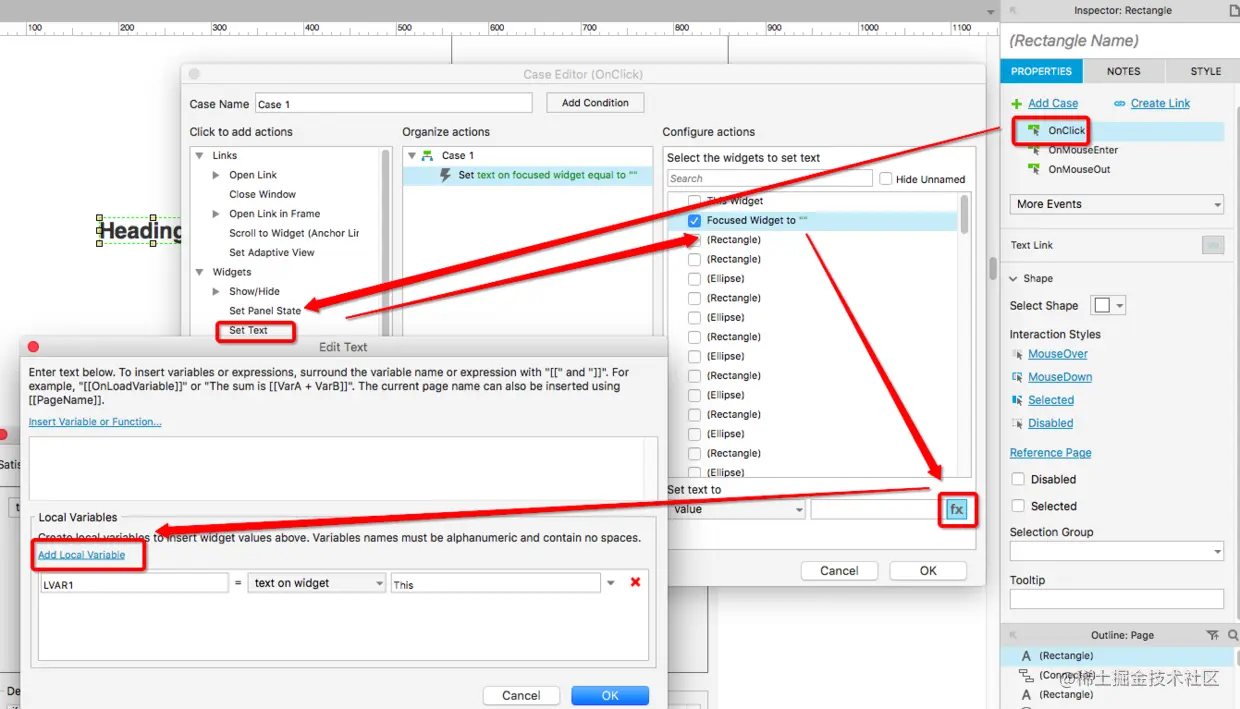
Task: Open the Select Shape dropdown
Action: point(1108,305)
